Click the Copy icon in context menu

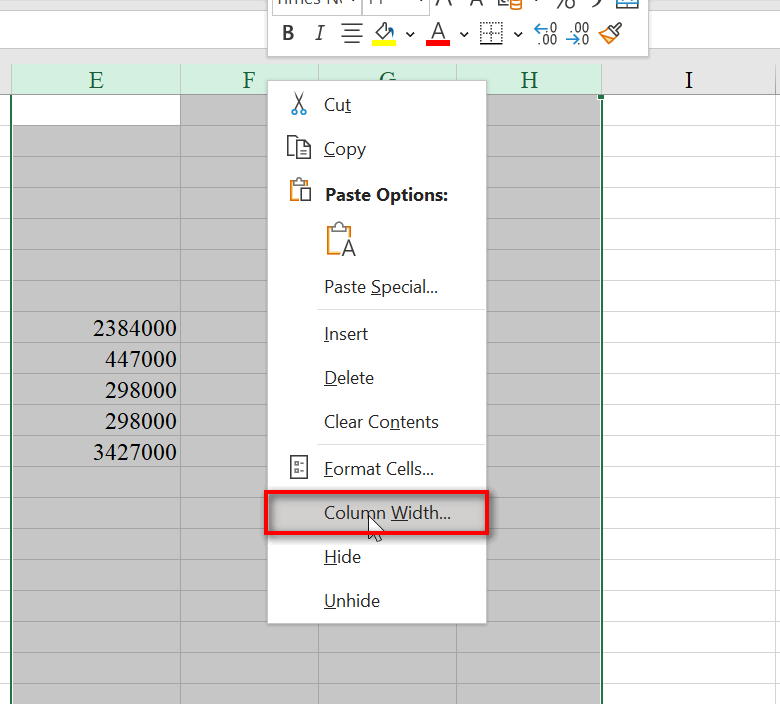[298, 148]
